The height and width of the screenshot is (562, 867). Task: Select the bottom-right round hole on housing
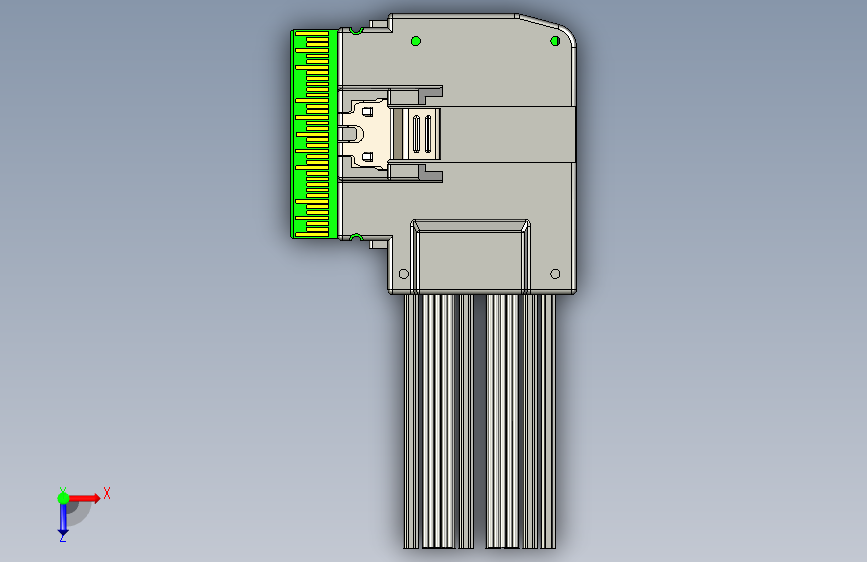coord(555,274)
